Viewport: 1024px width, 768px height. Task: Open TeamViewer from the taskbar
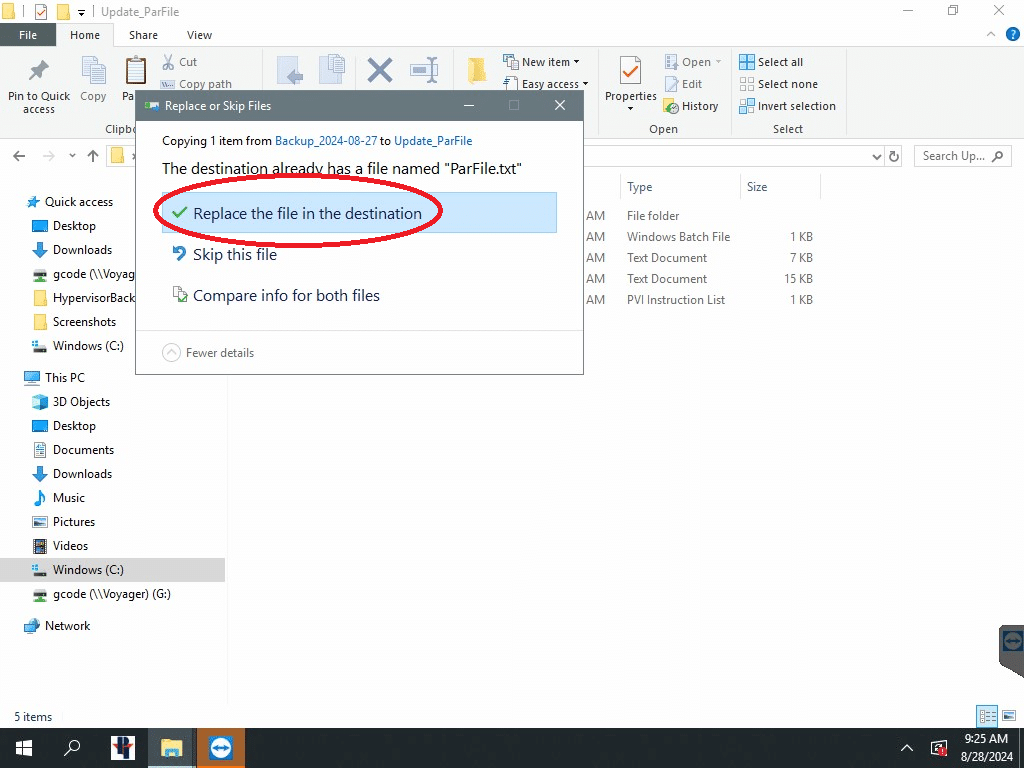[220, 748]
